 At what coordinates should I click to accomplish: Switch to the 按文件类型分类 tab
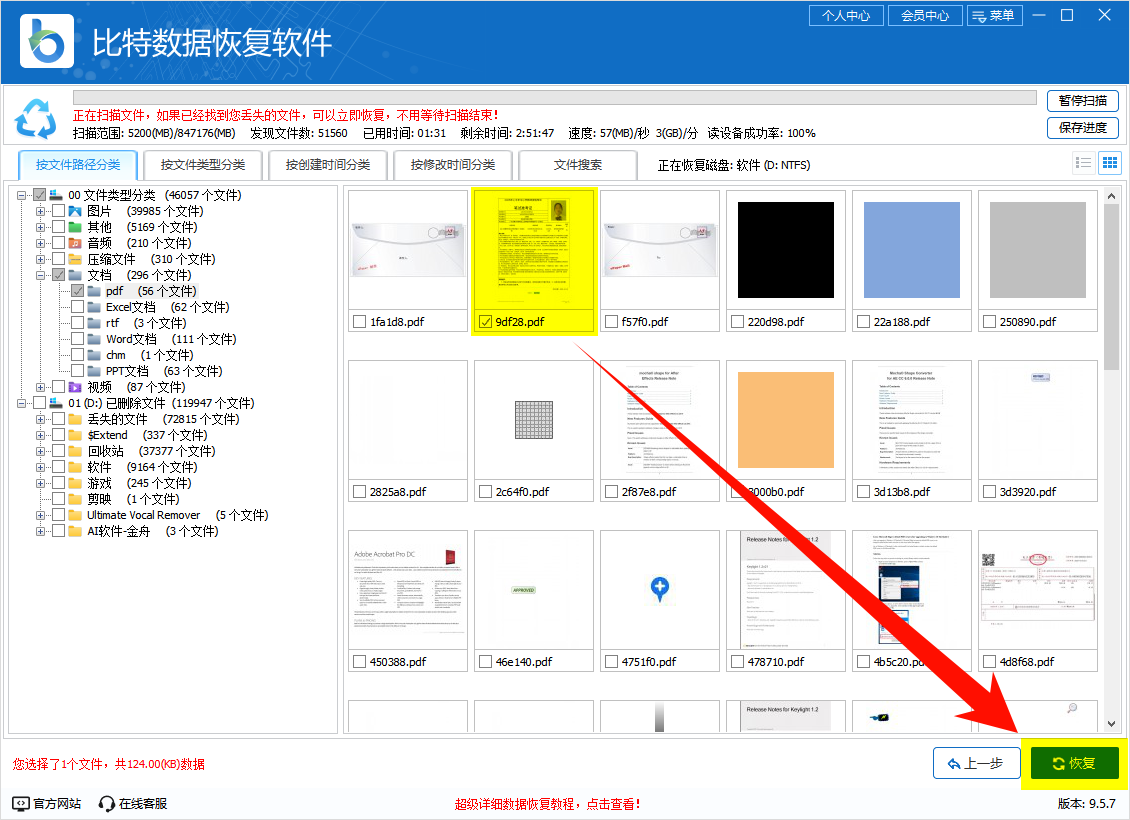pyautogui.click(x=204, y=164)
